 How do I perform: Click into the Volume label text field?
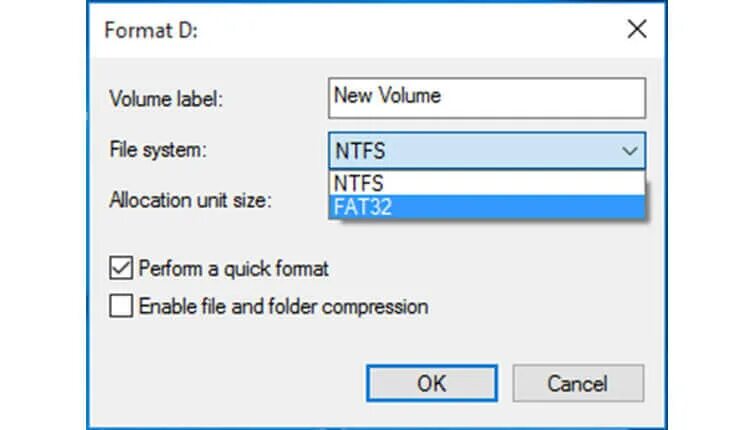coord(540,97)
